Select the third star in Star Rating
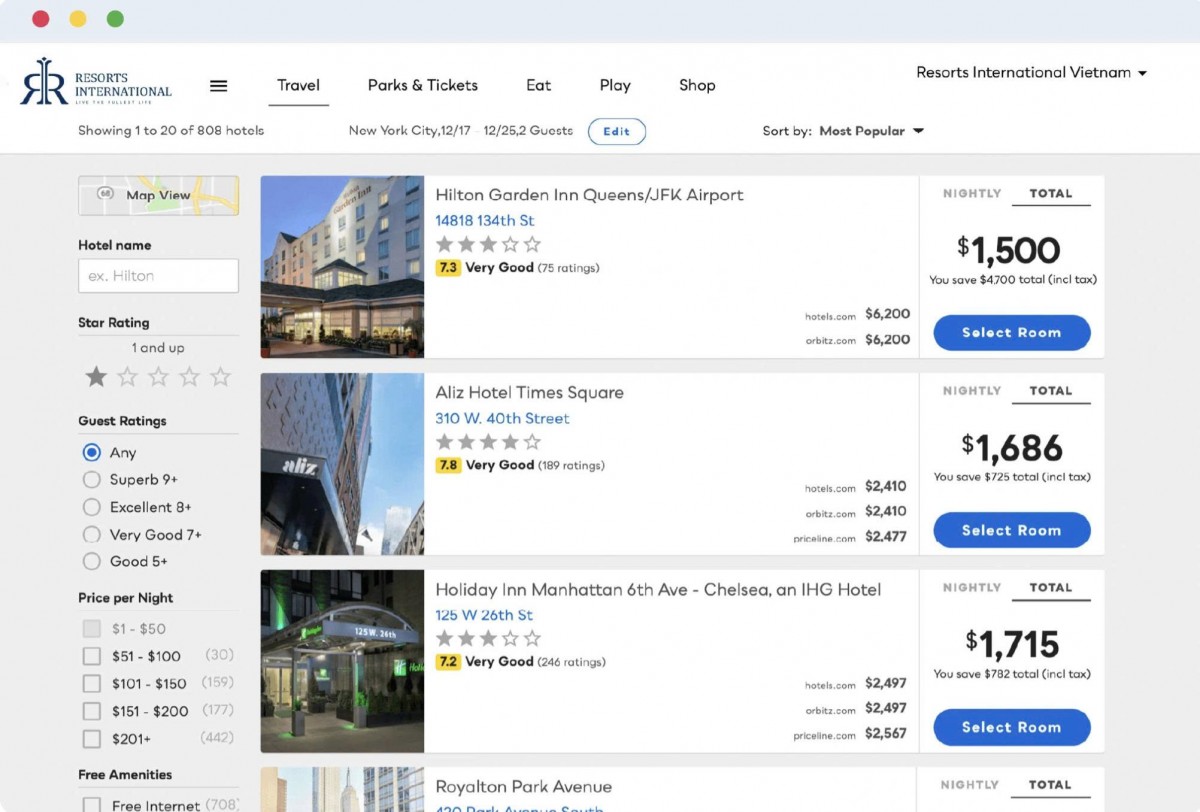The width and height of the screenshot is (1200, 812). [158, 377]
